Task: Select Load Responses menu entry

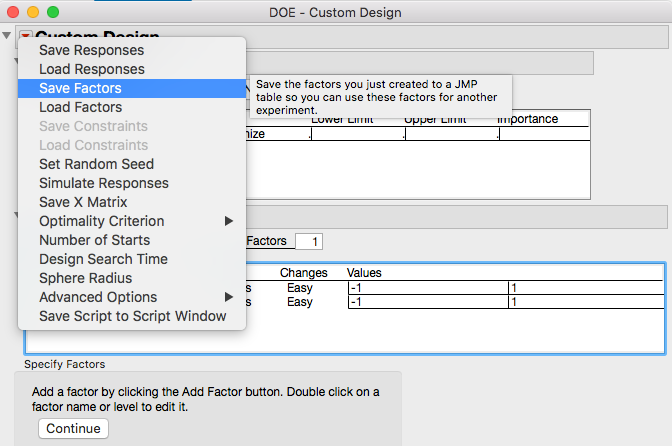Action: pos(92,69)
